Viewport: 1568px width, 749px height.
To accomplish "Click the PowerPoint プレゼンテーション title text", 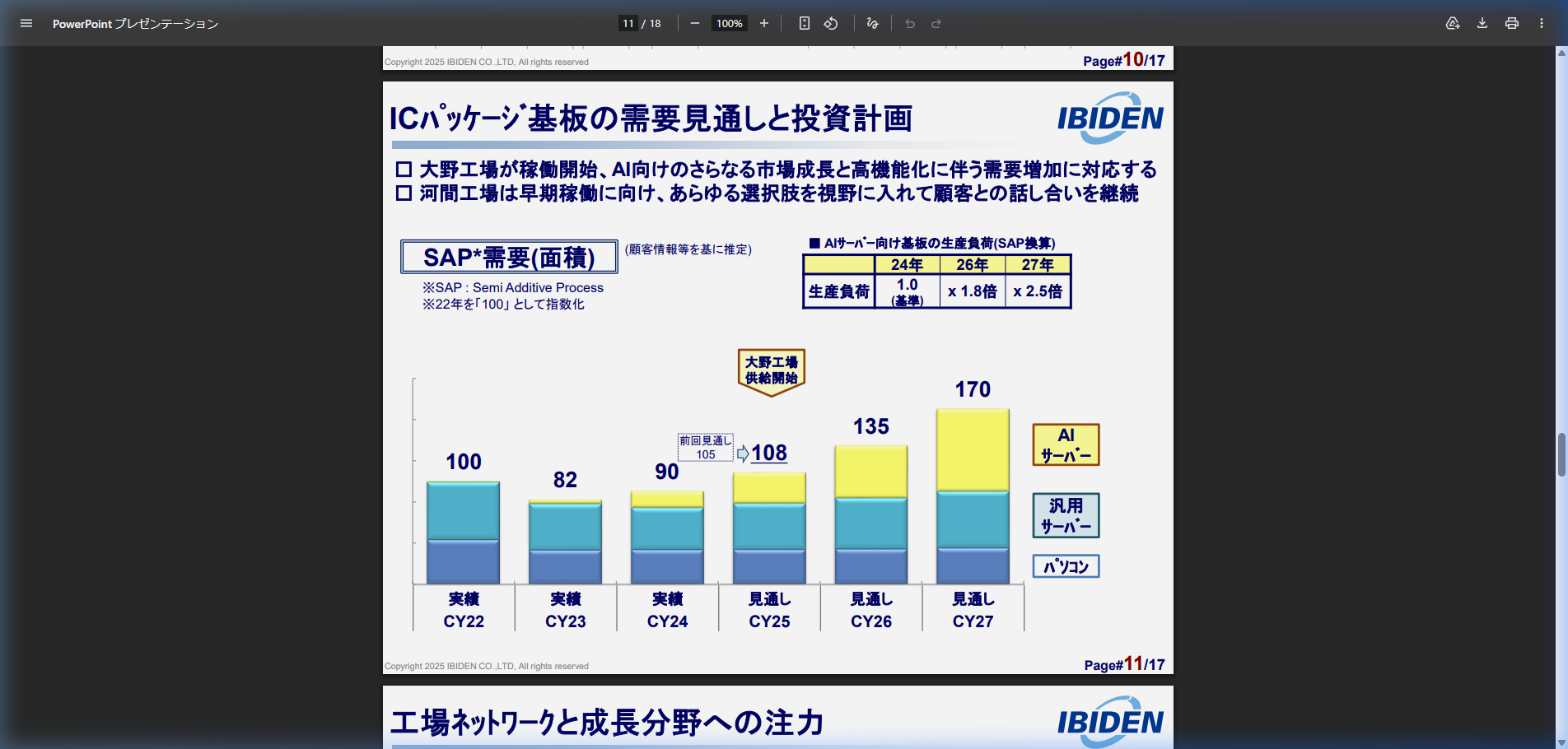I will click(135, 23).
